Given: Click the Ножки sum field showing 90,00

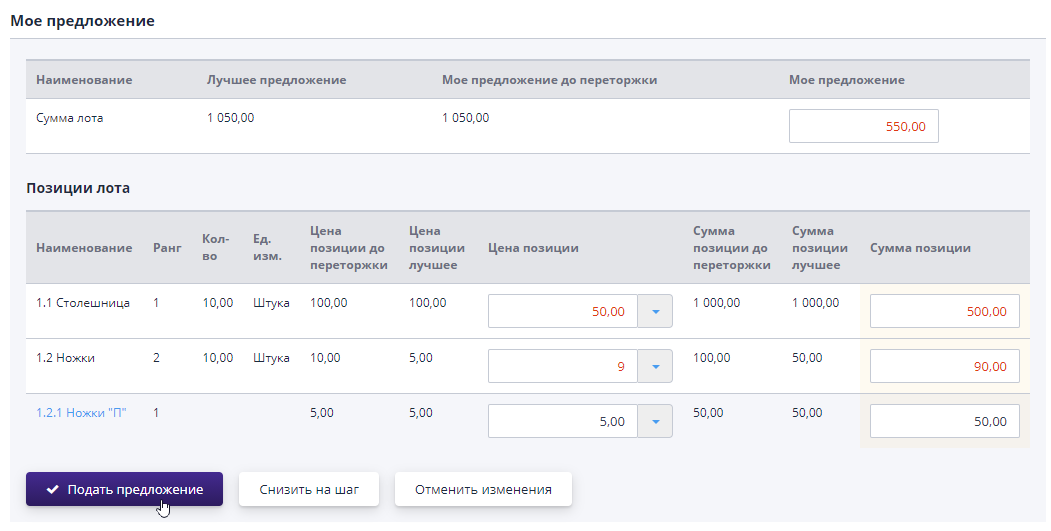Looking at the screenshot, I should click(x=944, y=366).
